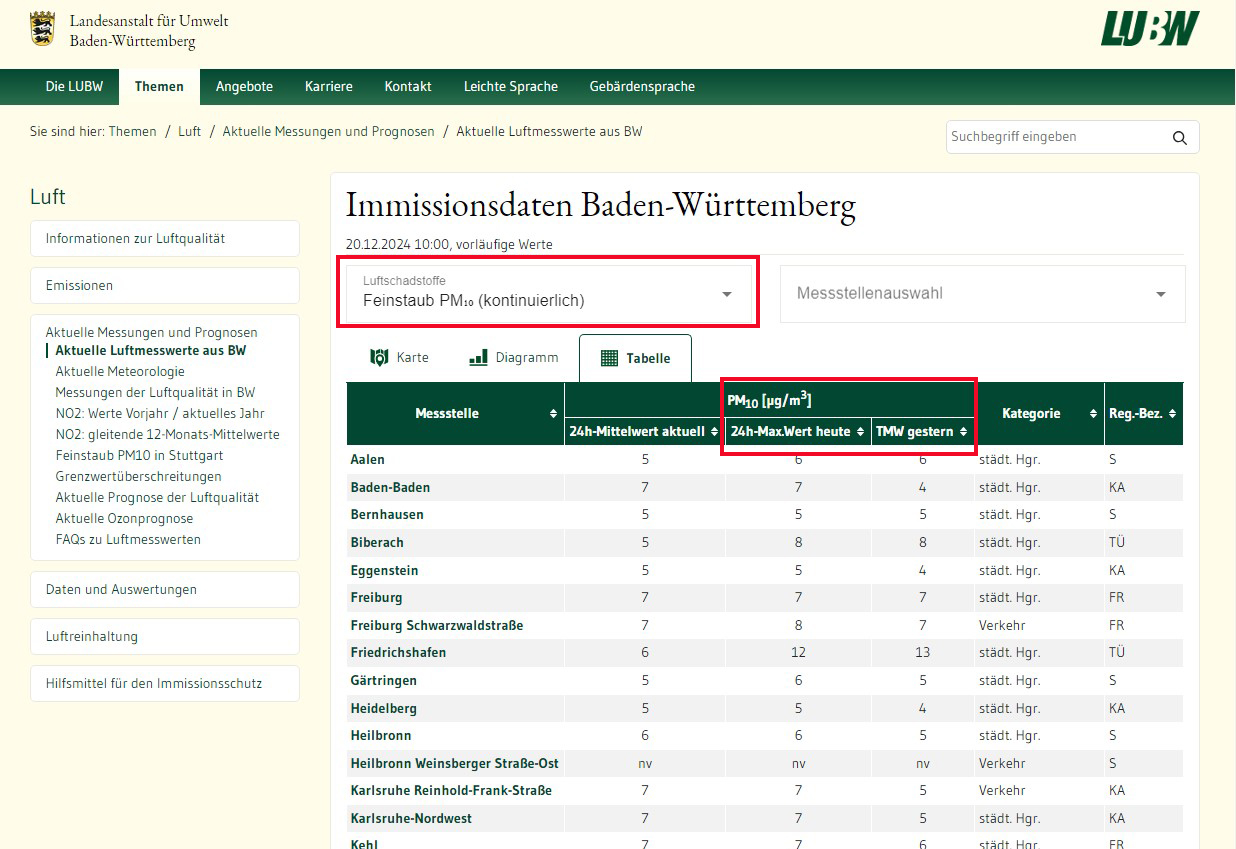Open Hilfsmittel für den Immissionsschutz item
Screen dimensions: 1236x849
coord(165,683)
